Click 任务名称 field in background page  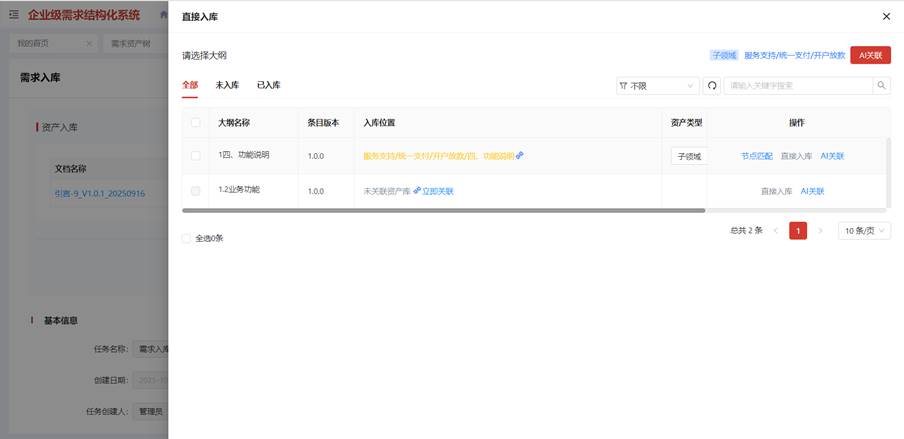coord(151,348)
